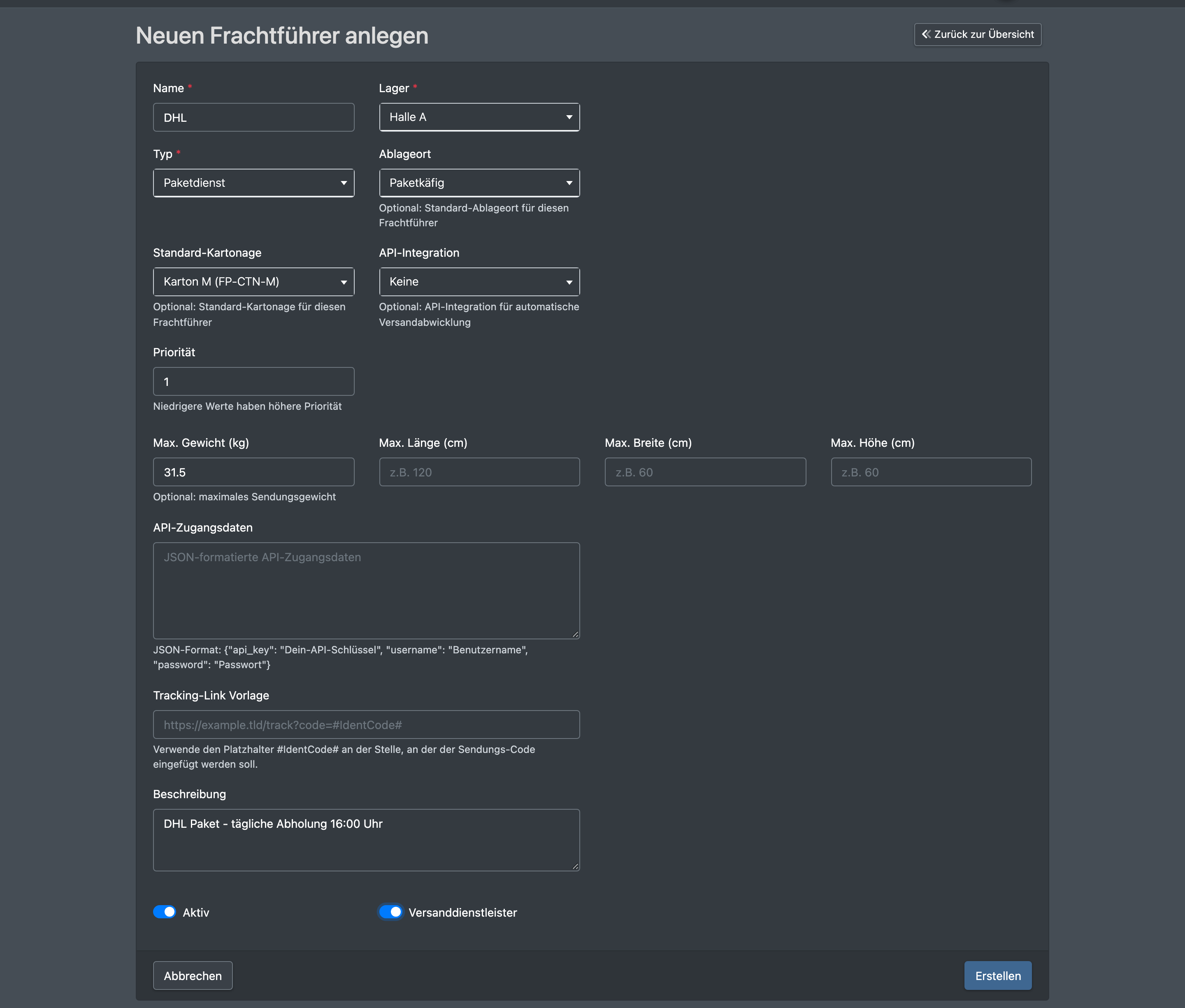Click the 'Versanddienstleister' label text
Viewport: 1185px width, 1008px height.
point(463,913)
